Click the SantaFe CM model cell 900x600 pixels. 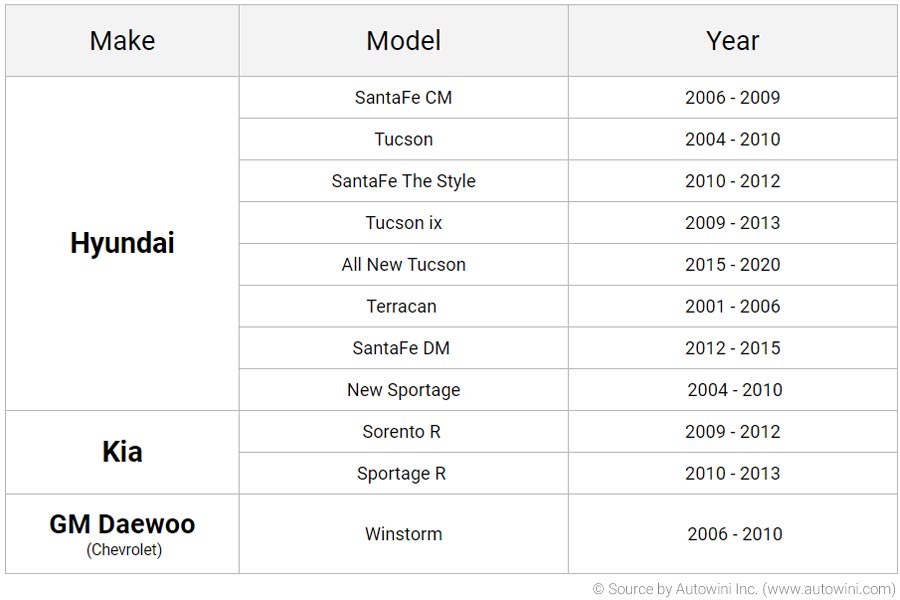pyautogui.click(x=403, y=98)
